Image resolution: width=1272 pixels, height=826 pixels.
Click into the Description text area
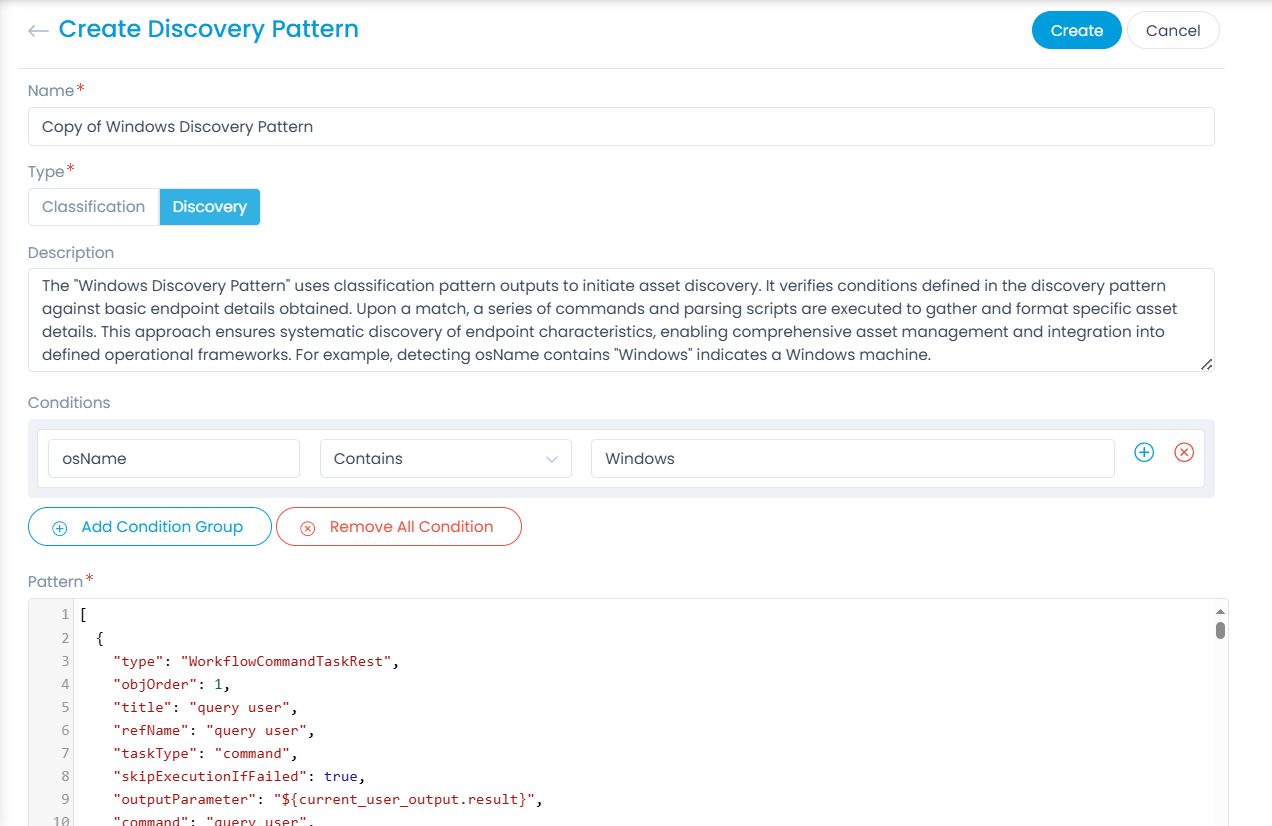[620, 320]
